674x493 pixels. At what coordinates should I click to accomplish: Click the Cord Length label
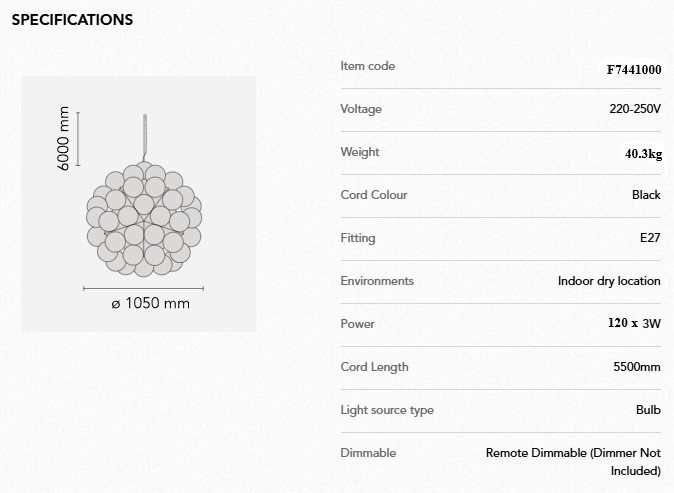click(x=374, y=367)
